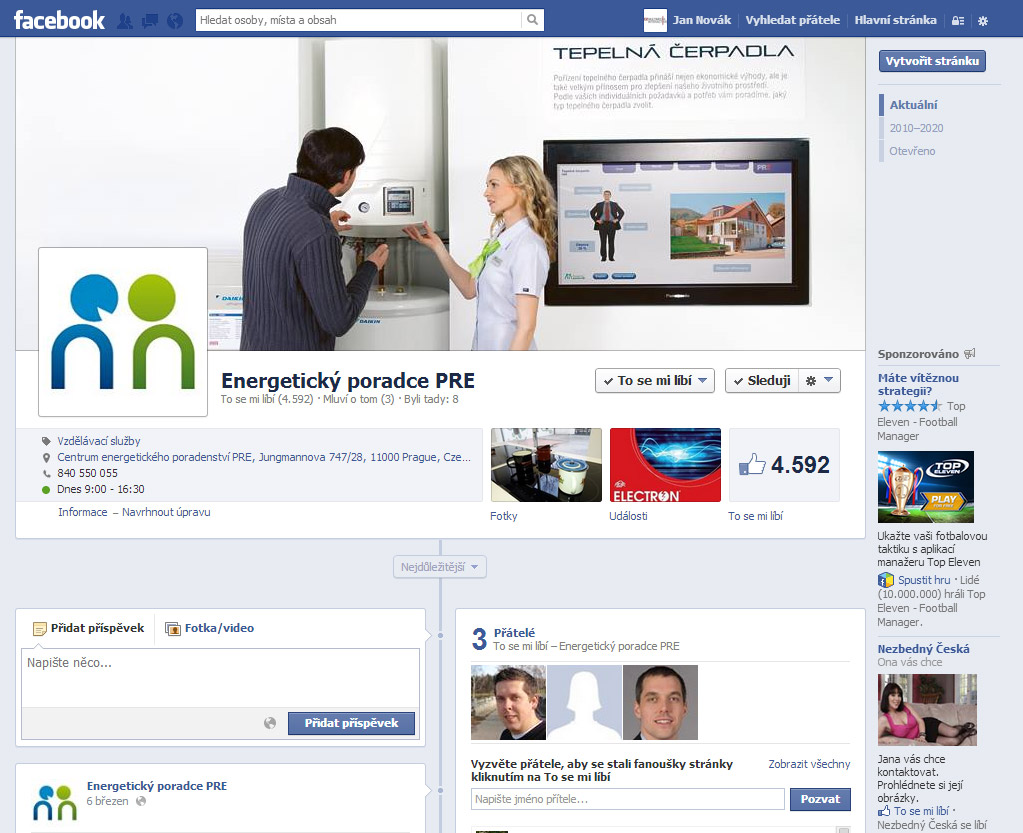Viewport: 1023px width, 833px height.
Task: Open Zobrazit všechny friends link
Action: click(x=809, y=764)
